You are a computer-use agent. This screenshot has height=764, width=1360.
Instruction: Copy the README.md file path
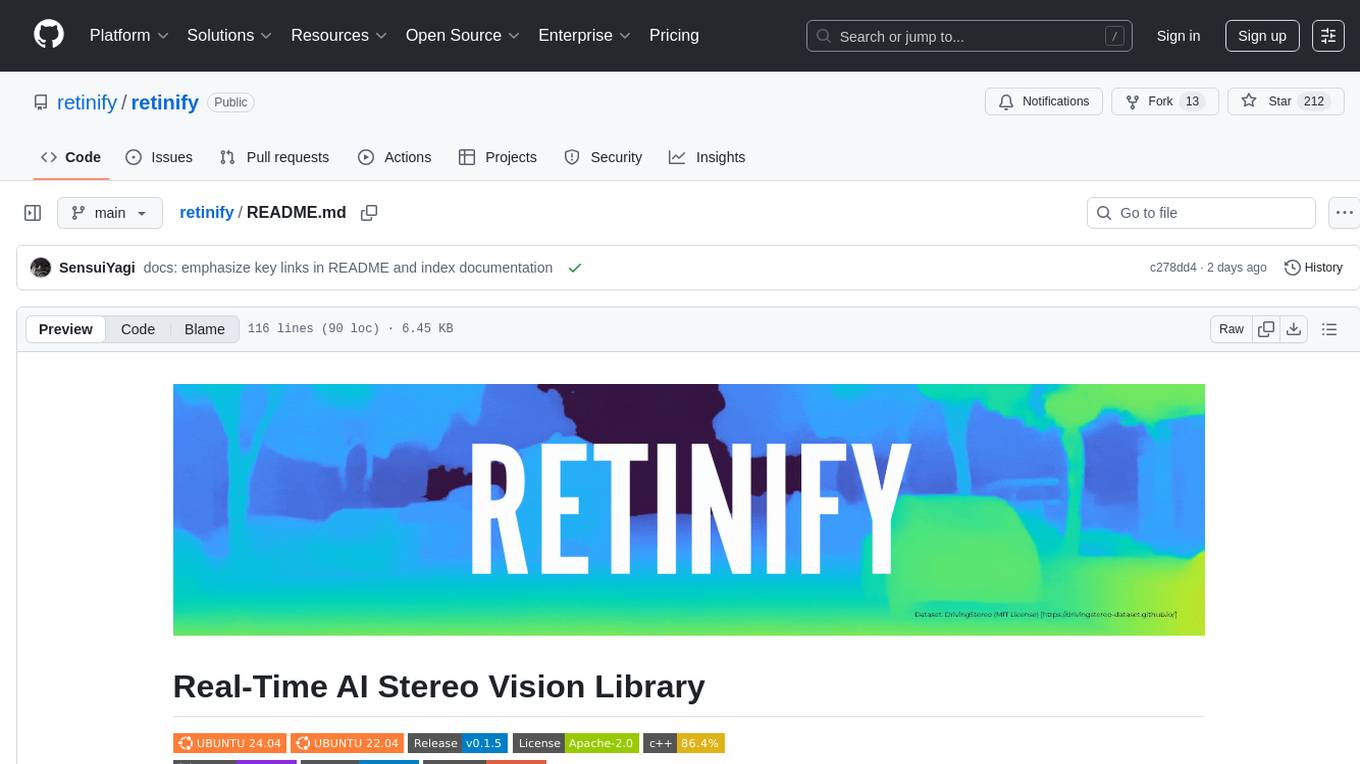(369, 213)
